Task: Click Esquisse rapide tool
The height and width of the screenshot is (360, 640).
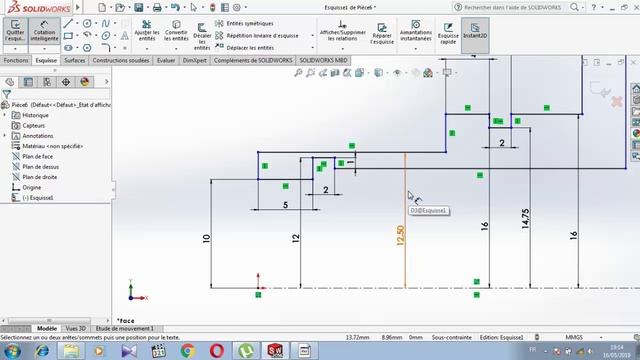Action: point(448,33)
